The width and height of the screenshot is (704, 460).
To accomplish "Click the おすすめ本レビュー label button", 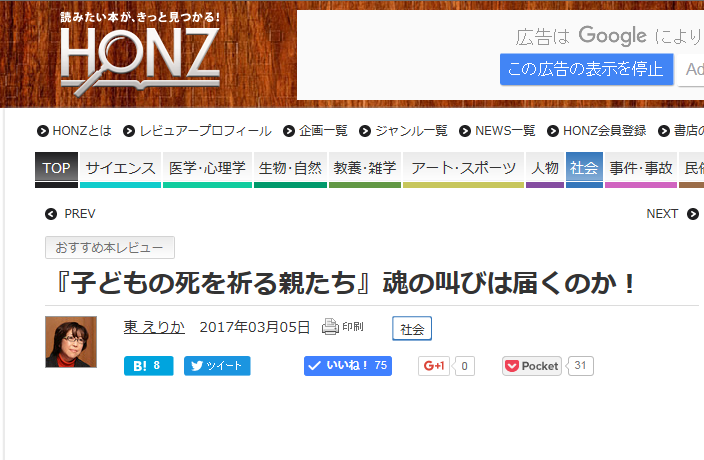I will pyautogui.click(x=110, y=248).
